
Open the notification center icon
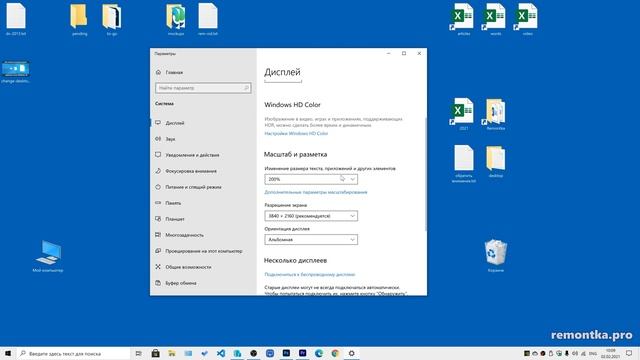629,353
